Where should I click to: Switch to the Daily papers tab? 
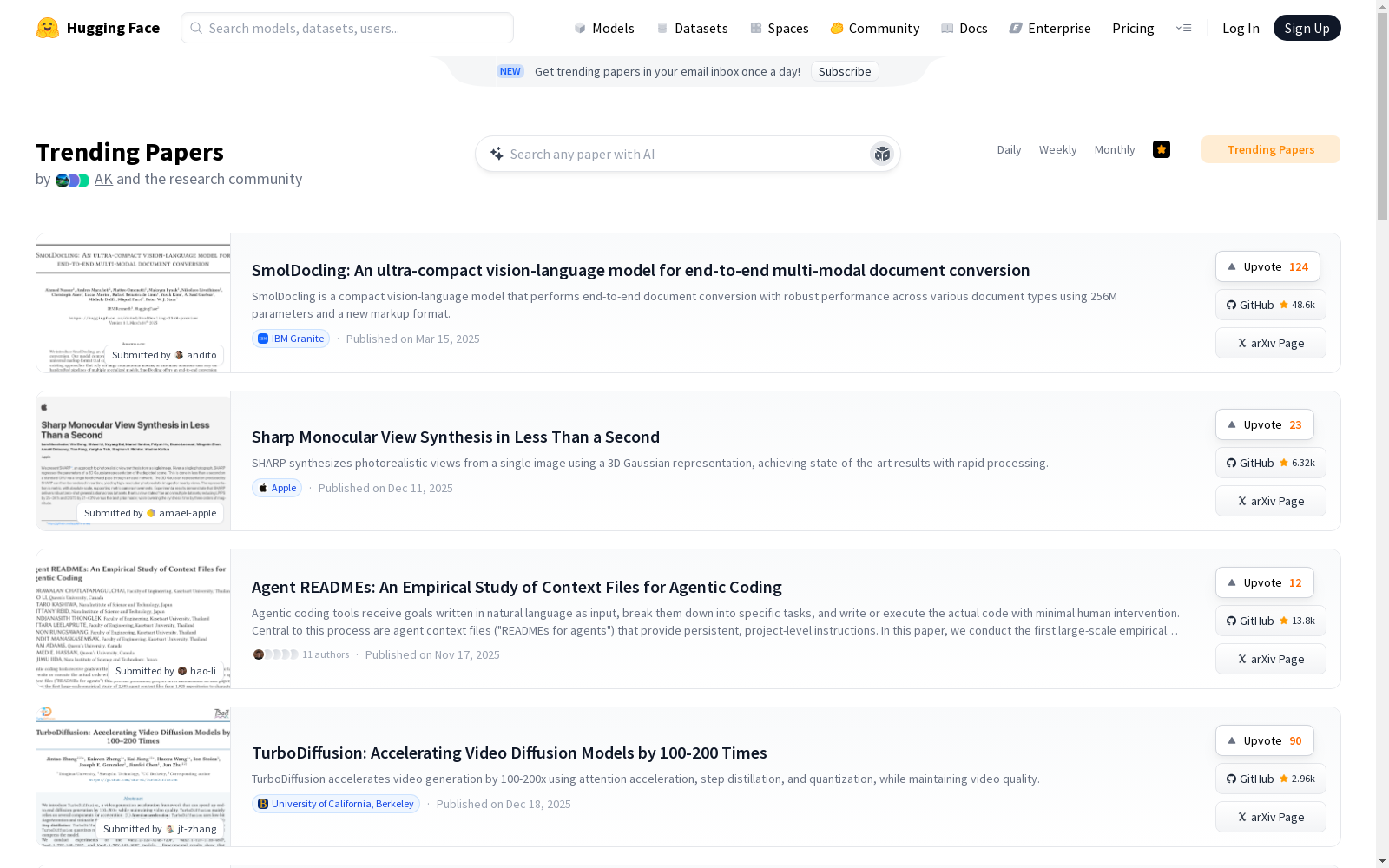coord(1009,149)
